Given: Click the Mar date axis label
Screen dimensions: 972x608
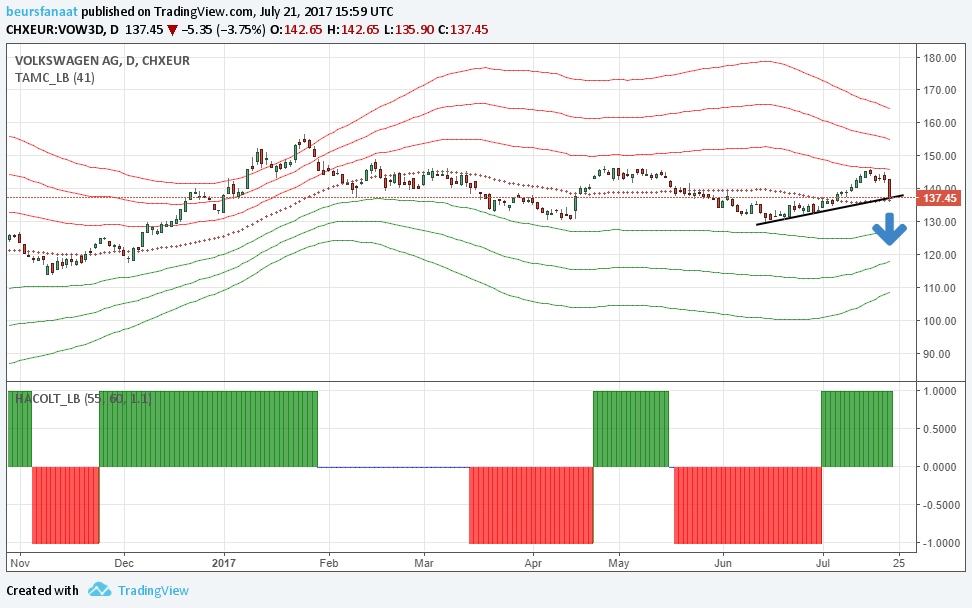Looking at the screenshot, I should (424, 563).
